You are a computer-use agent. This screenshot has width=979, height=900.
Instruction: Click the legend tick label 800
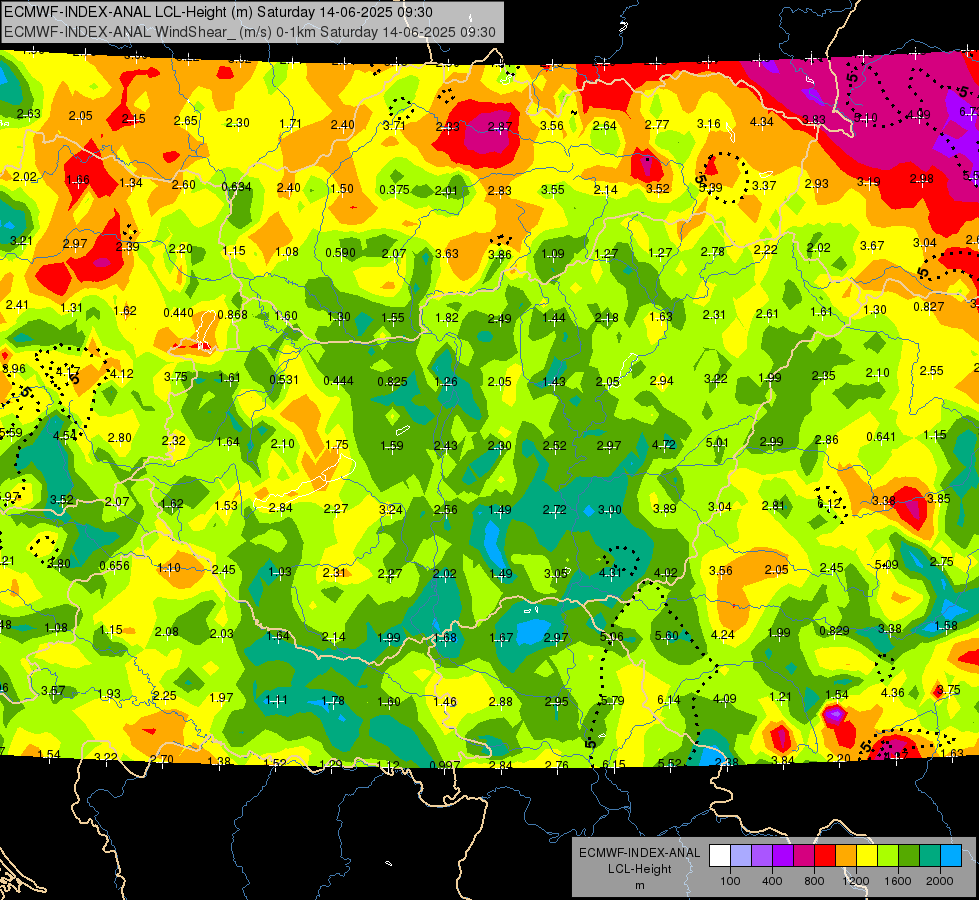[814, 881]
